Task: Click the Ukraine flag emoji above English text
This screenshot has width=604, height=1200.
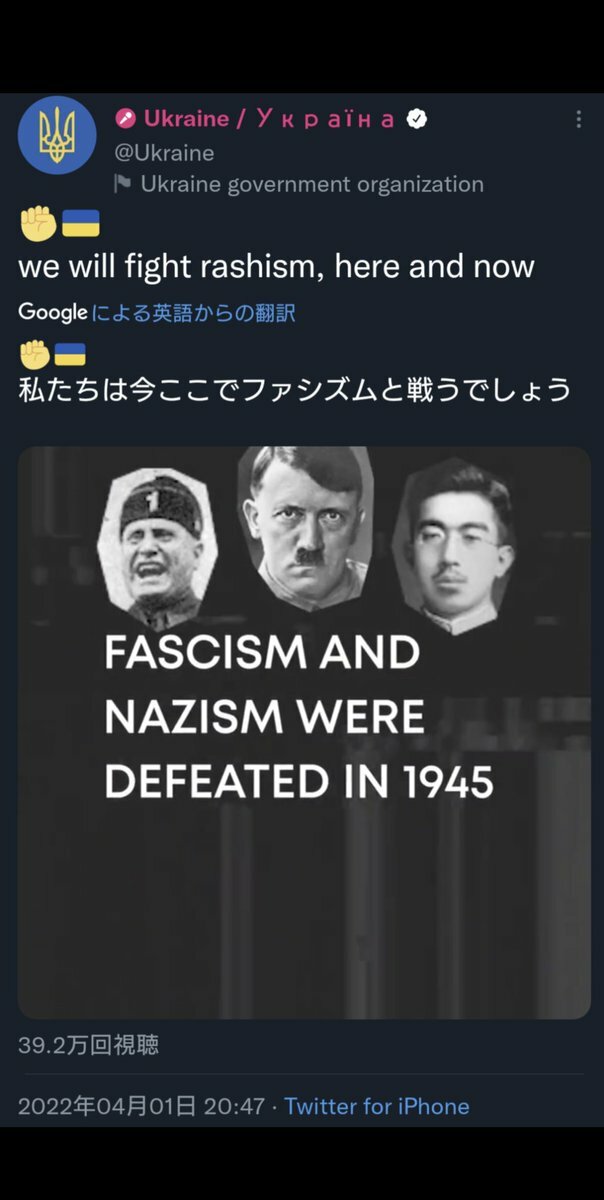Action: (80, 223)
